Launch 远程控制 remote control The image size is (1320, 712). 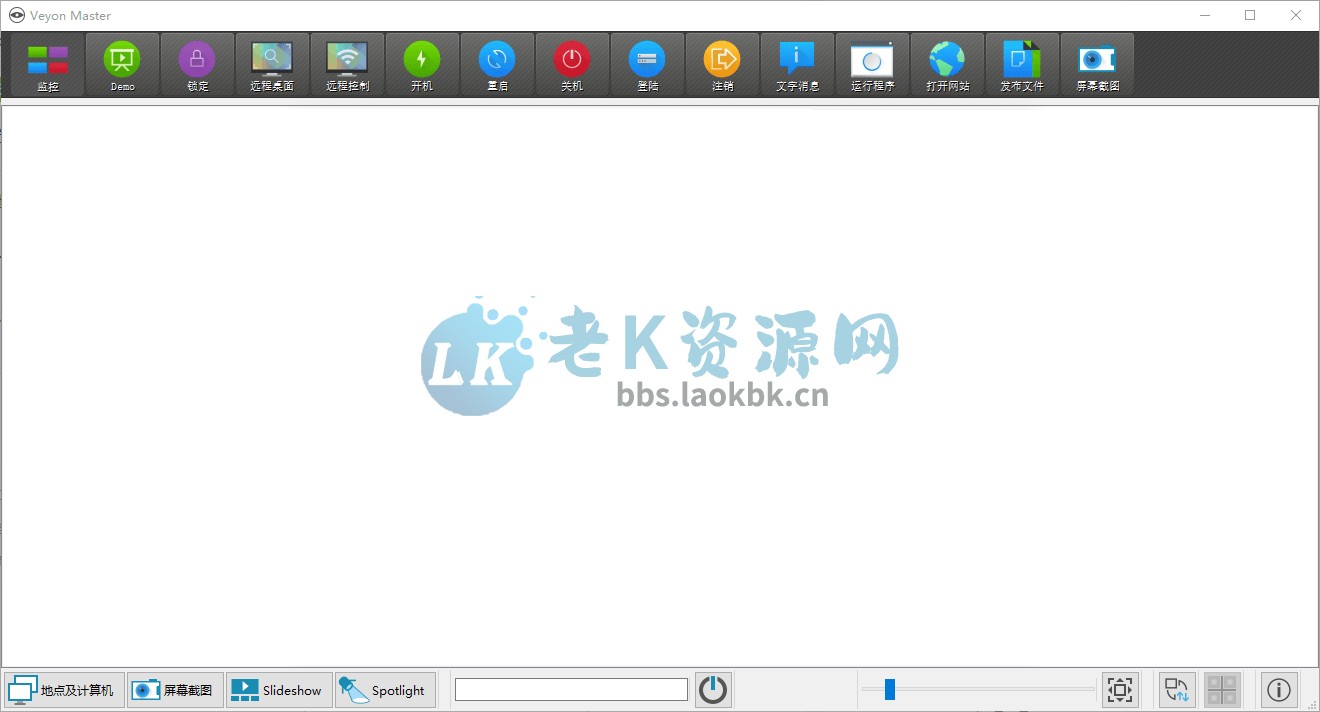click(347, 65)
